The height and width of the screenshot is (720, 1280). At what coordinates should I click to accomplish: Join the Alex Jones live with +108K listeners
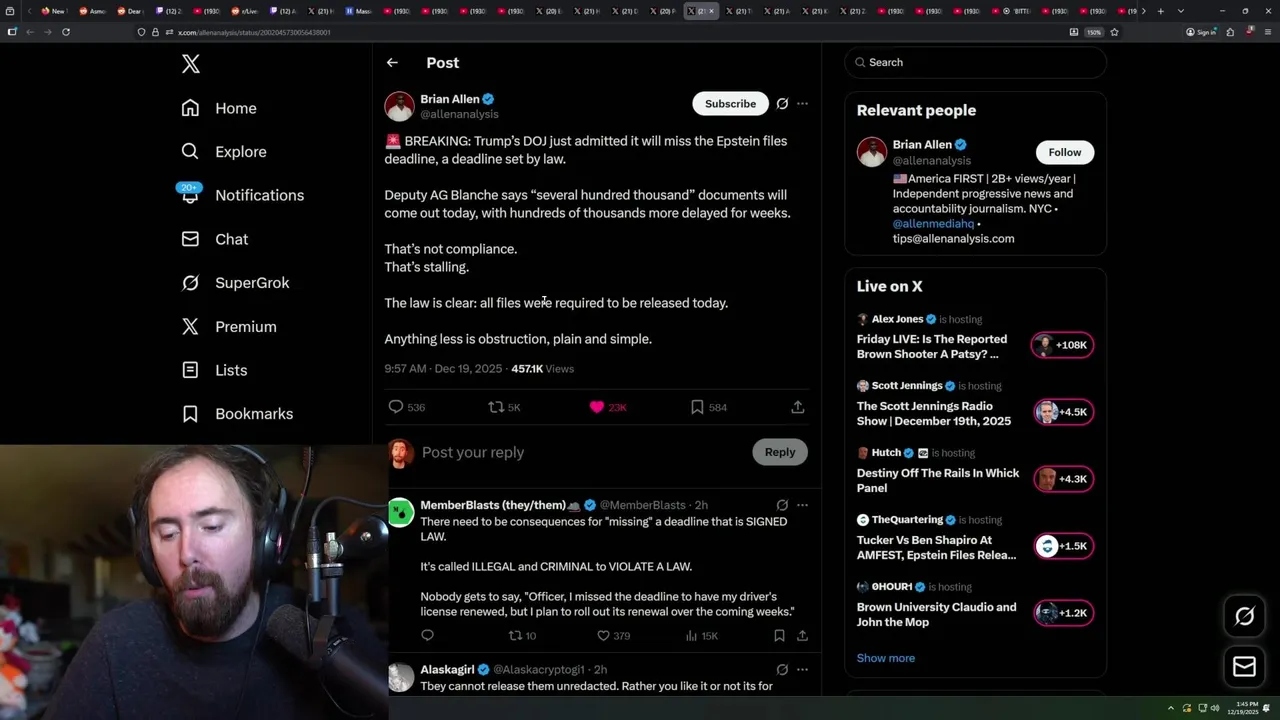[1062, 345]
